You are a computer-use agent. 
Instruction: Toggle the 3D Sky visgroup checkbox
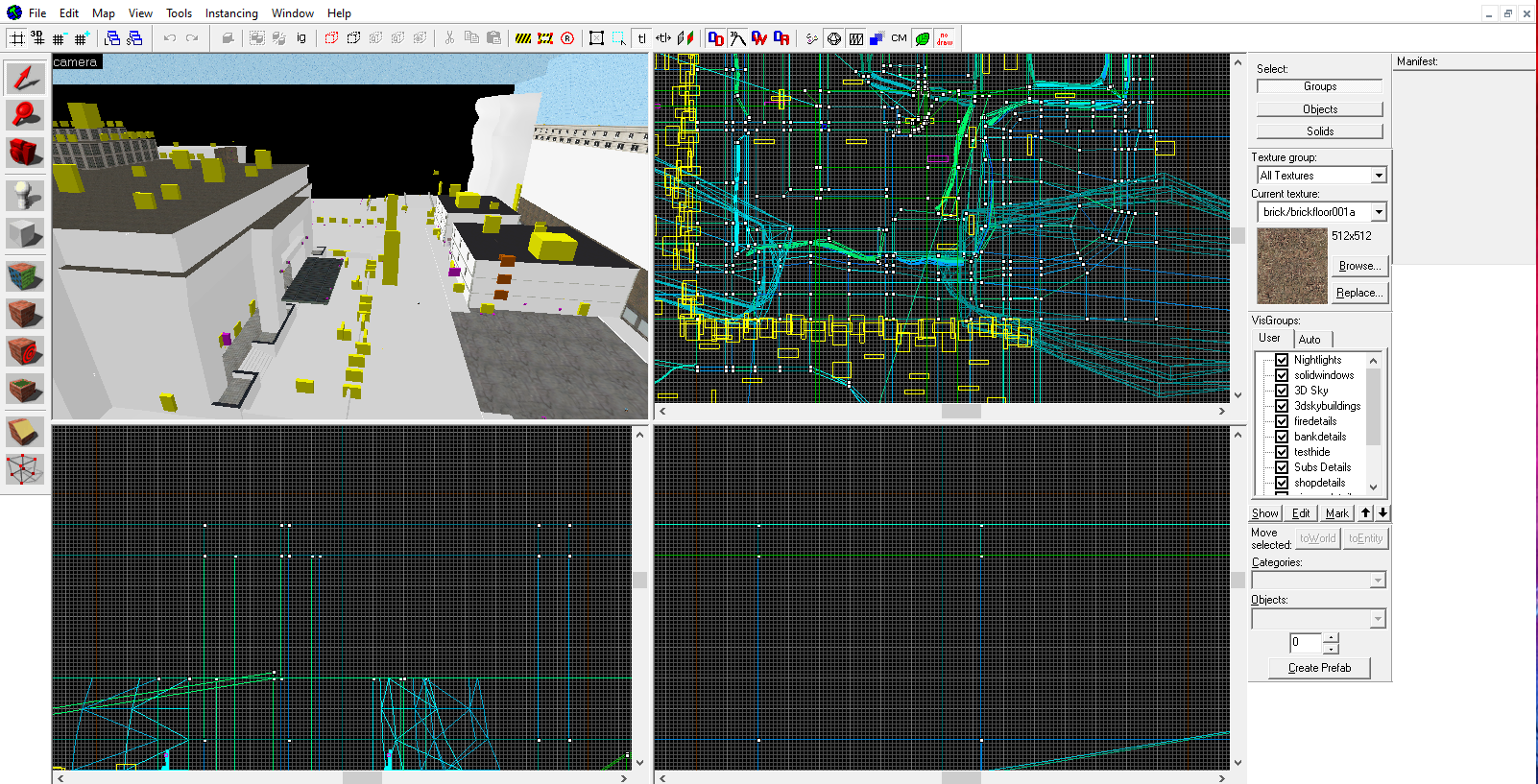click(1282, 391)
